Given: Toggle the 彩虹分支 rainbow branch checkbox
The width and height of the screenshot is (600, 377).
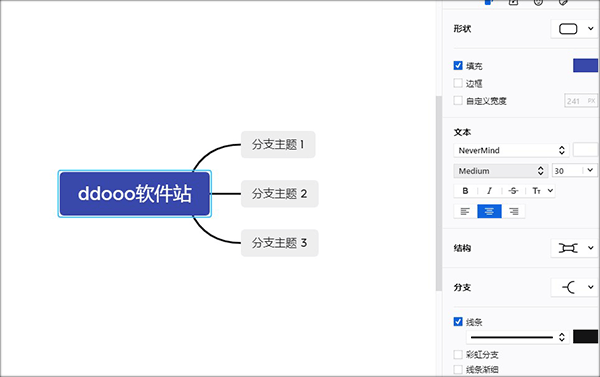Looking at the screenshot, I should point(458,354).
